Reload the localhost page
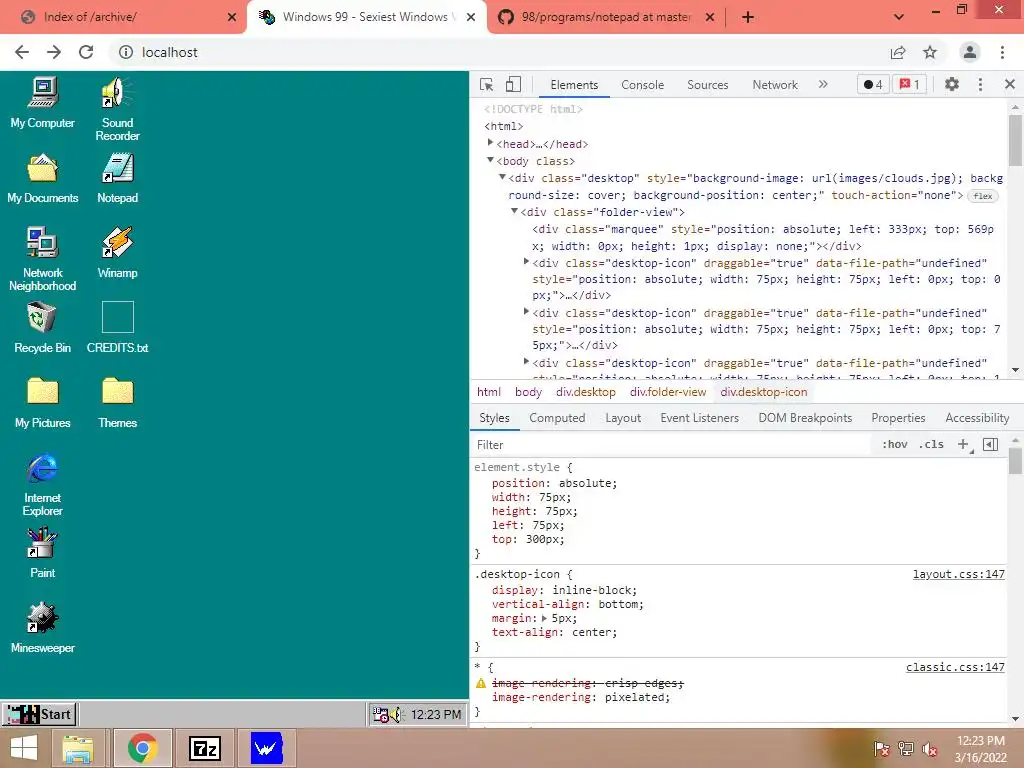Viewport: 1024px width, 768px height. pyautogui.click(x=86, y=52)
